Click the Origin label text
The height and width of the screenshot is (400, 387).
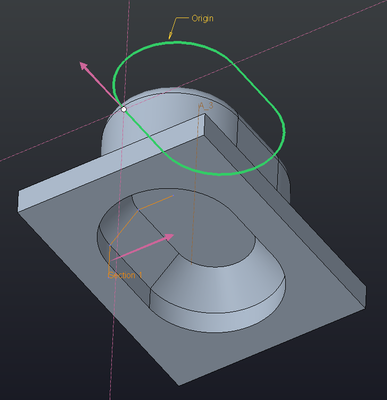(202, 18)
